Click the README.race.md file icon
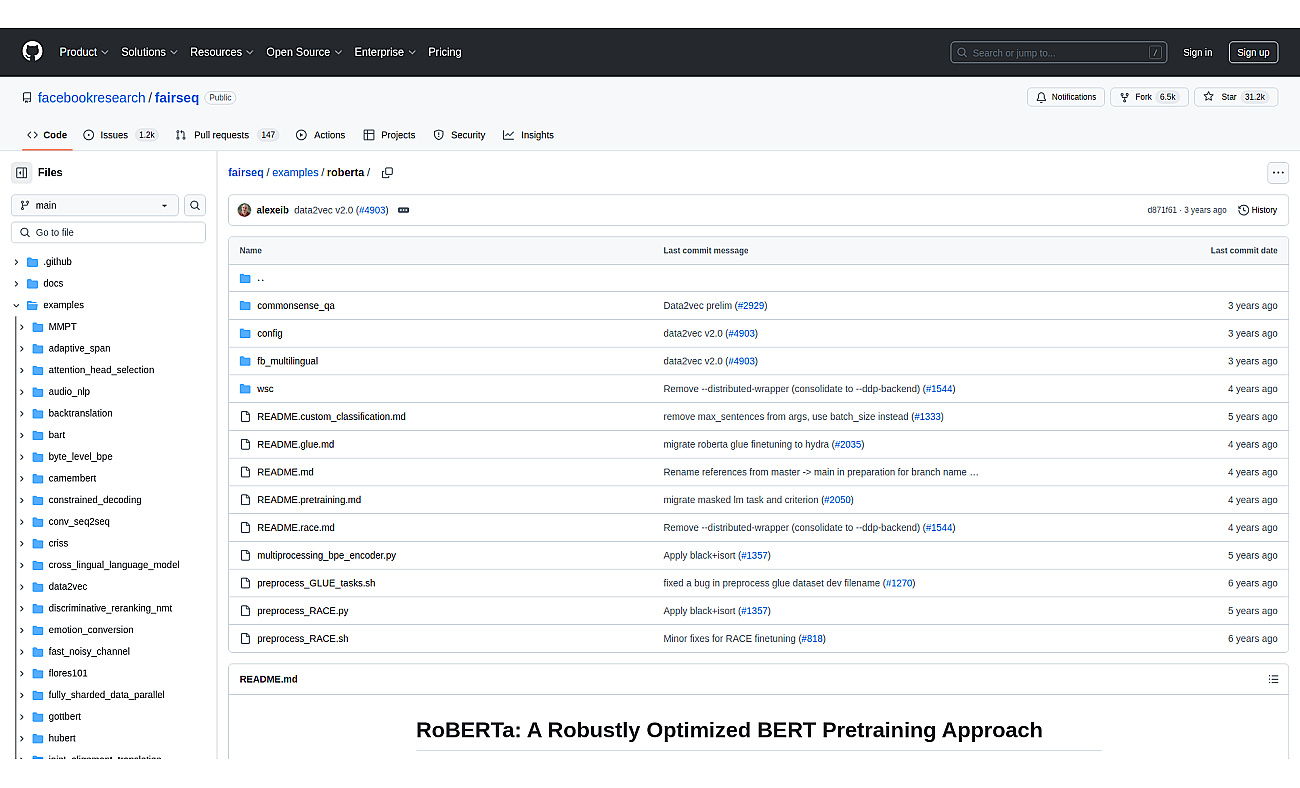The width and height of the screenshot is (1300, 788). pos(245,527)
